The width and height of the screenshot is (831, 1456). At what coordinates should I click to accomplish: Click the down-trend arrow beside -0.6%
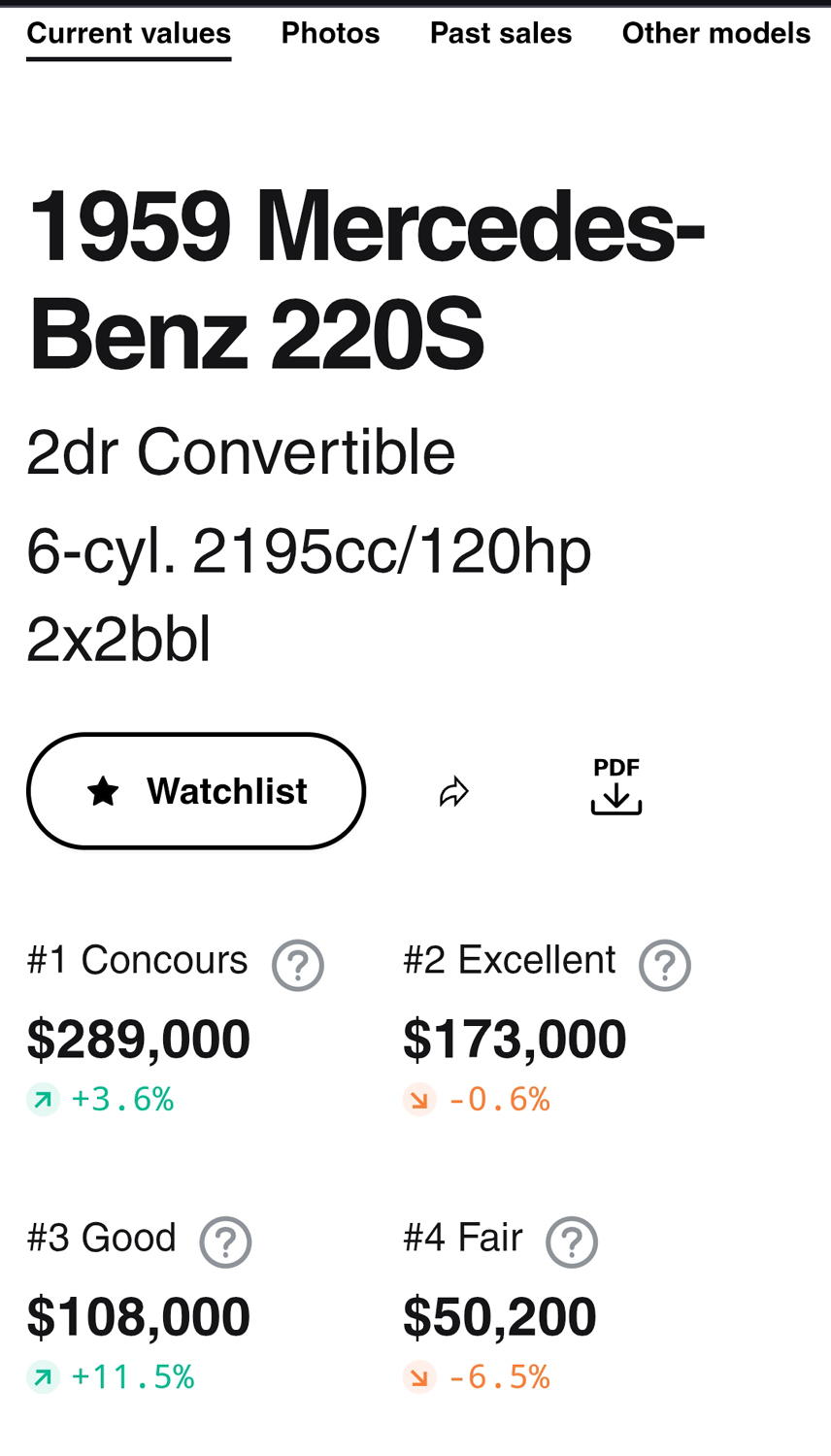(419, 1100)
